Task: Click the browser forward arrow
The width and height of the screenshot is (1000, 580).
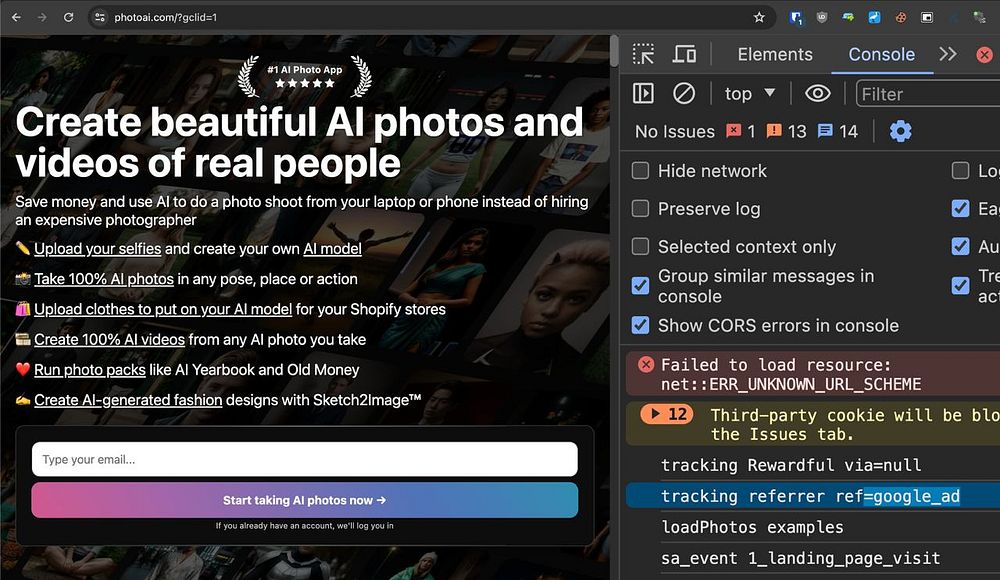Action: click(x=42, y=17)
